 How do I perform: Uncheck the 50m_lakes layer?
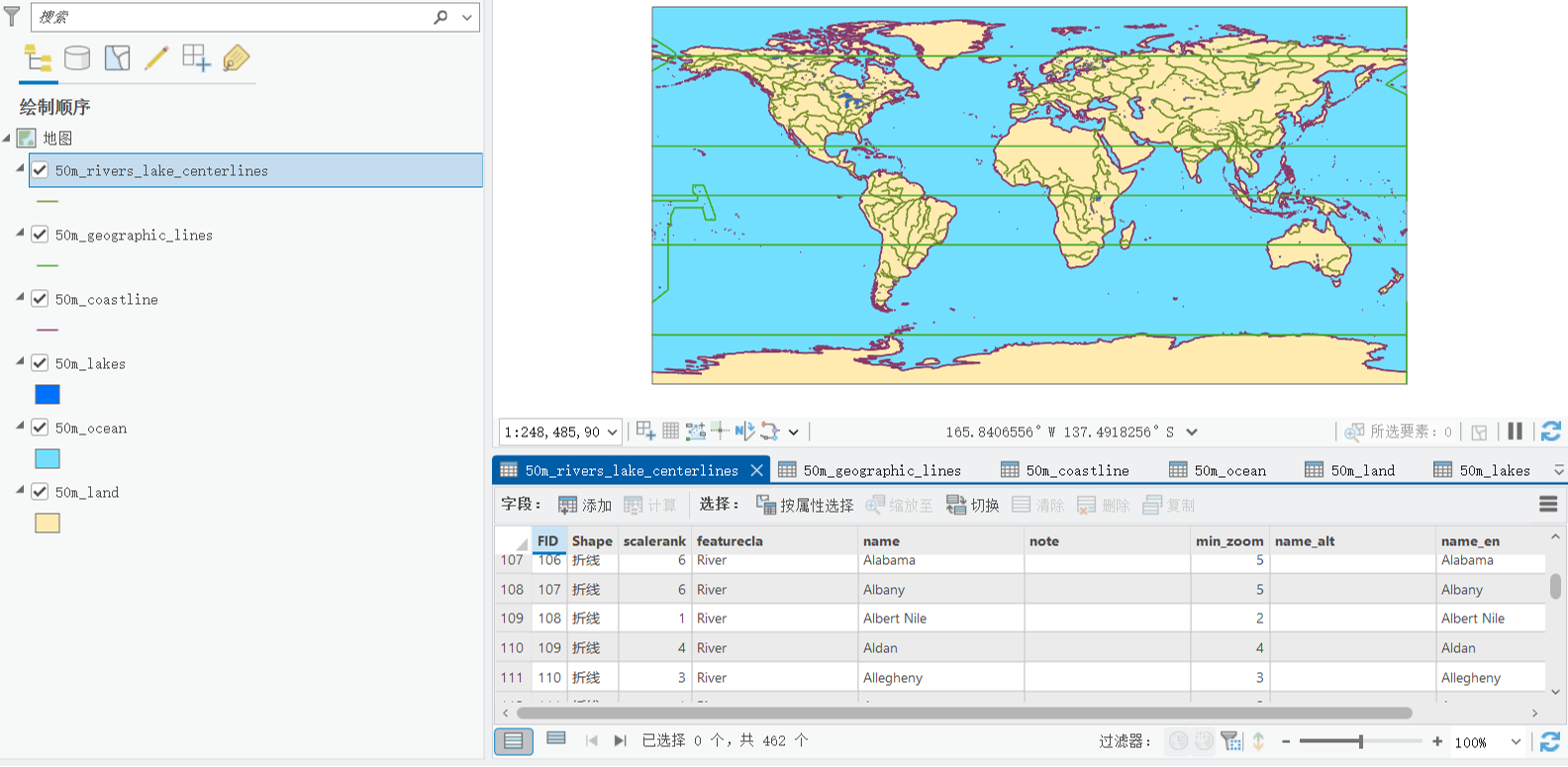[40, 363]
